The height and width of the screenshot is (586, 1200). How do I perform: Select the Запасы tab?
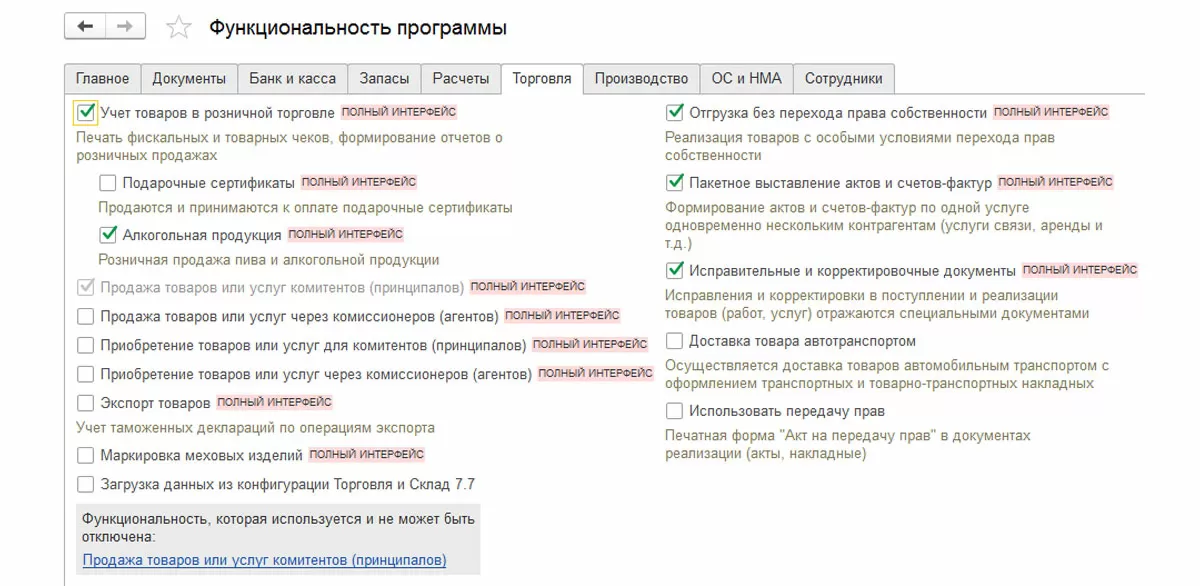tap(384, 79)
